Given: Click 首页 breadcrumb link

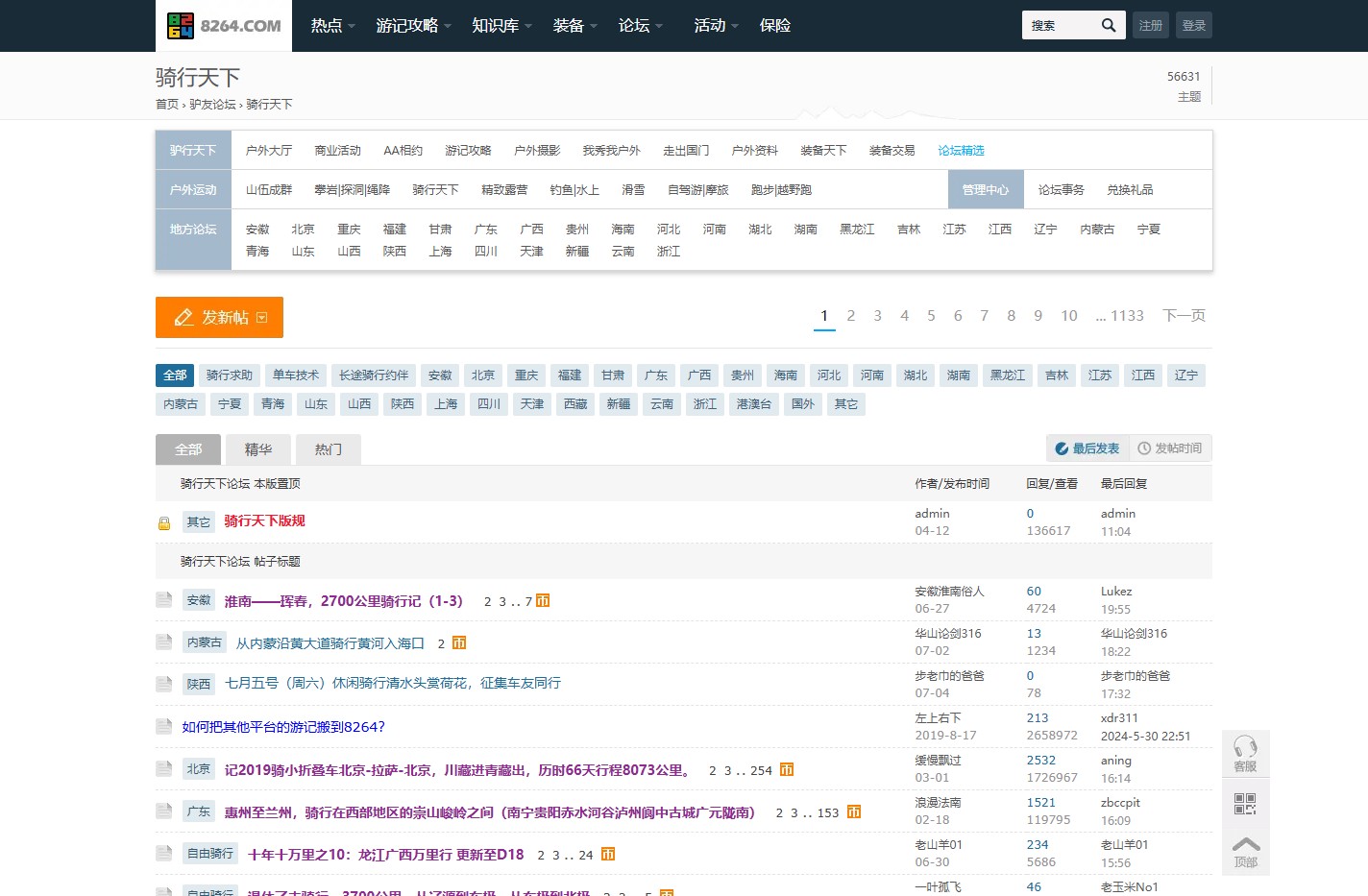Looking at the screenshot, I should (x=167, y=105).
